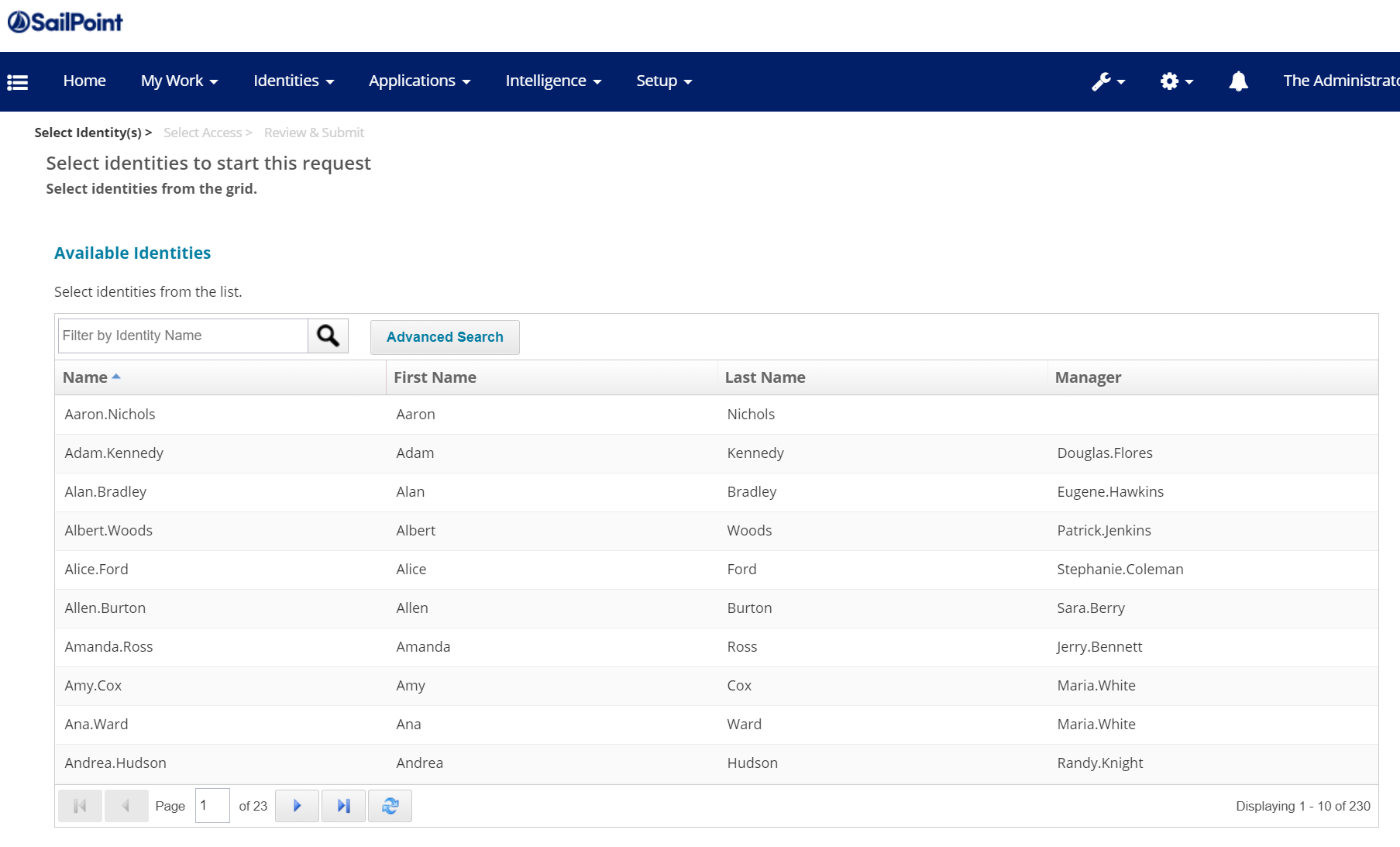Viewport: 1400px width, 847px height.
Task: Go to previous page arrow
Action: click(x=126, y=806)
